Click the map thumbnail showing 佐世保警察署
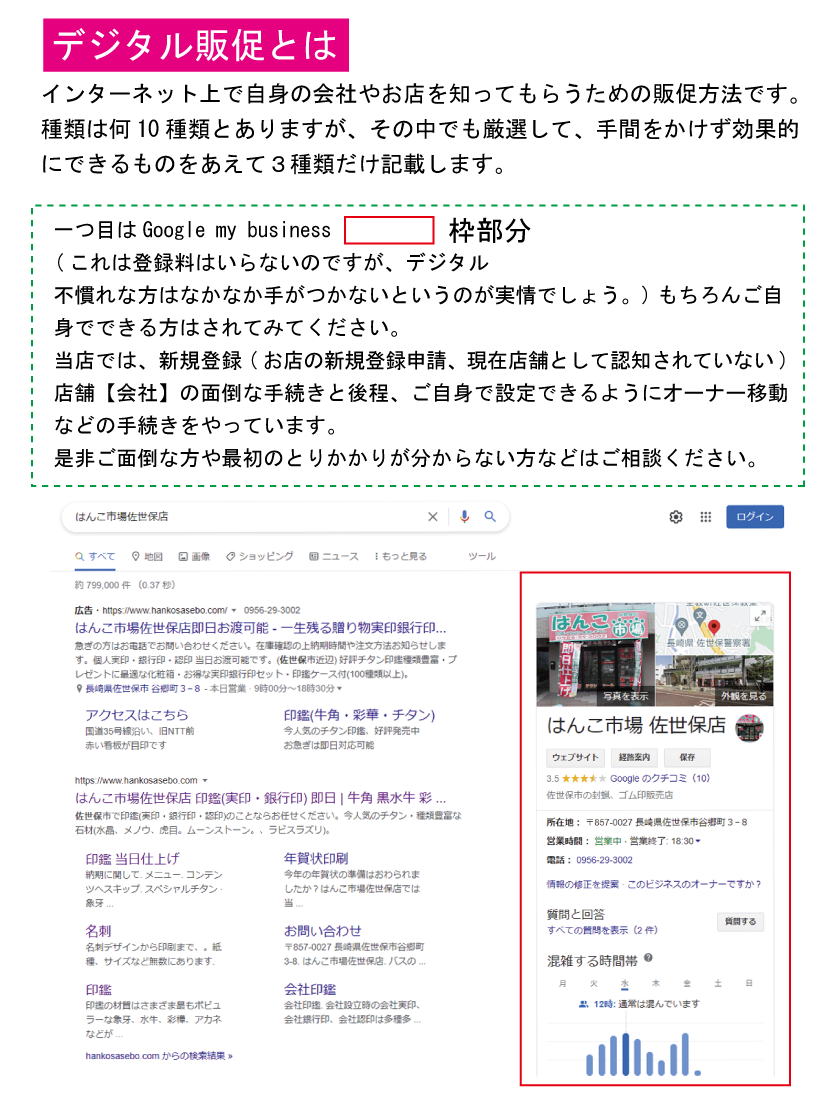838x1111 pixels. coord(715,628)
